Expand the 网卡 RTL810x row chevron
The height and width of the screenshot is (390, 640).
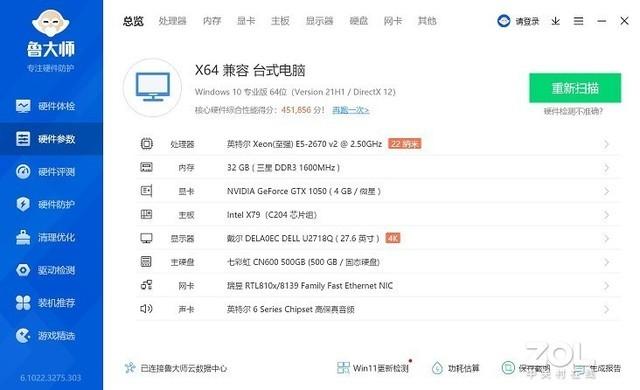pyautogui.click(x=607, y=286)
